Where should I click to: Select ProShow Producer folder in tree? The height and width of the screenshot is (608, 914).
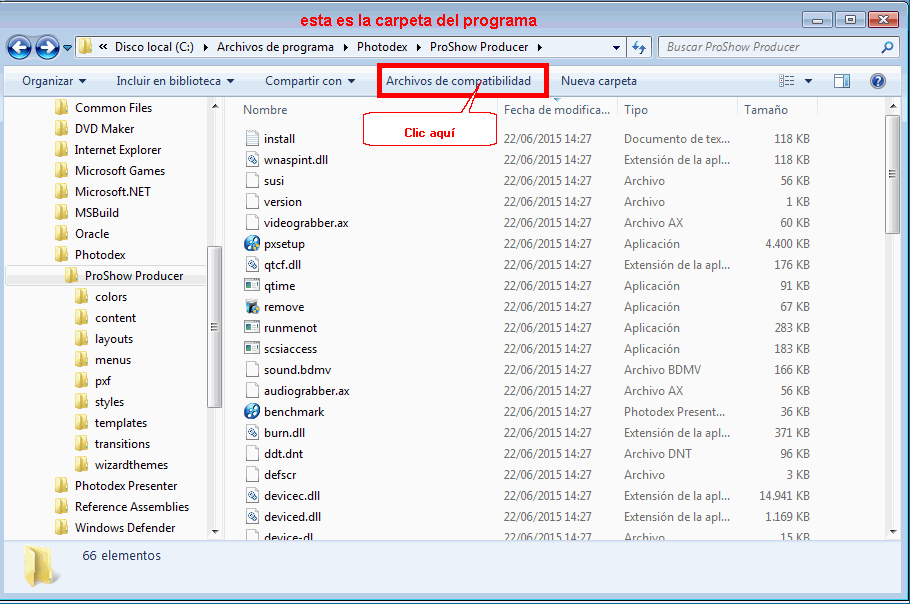point(124,276)
